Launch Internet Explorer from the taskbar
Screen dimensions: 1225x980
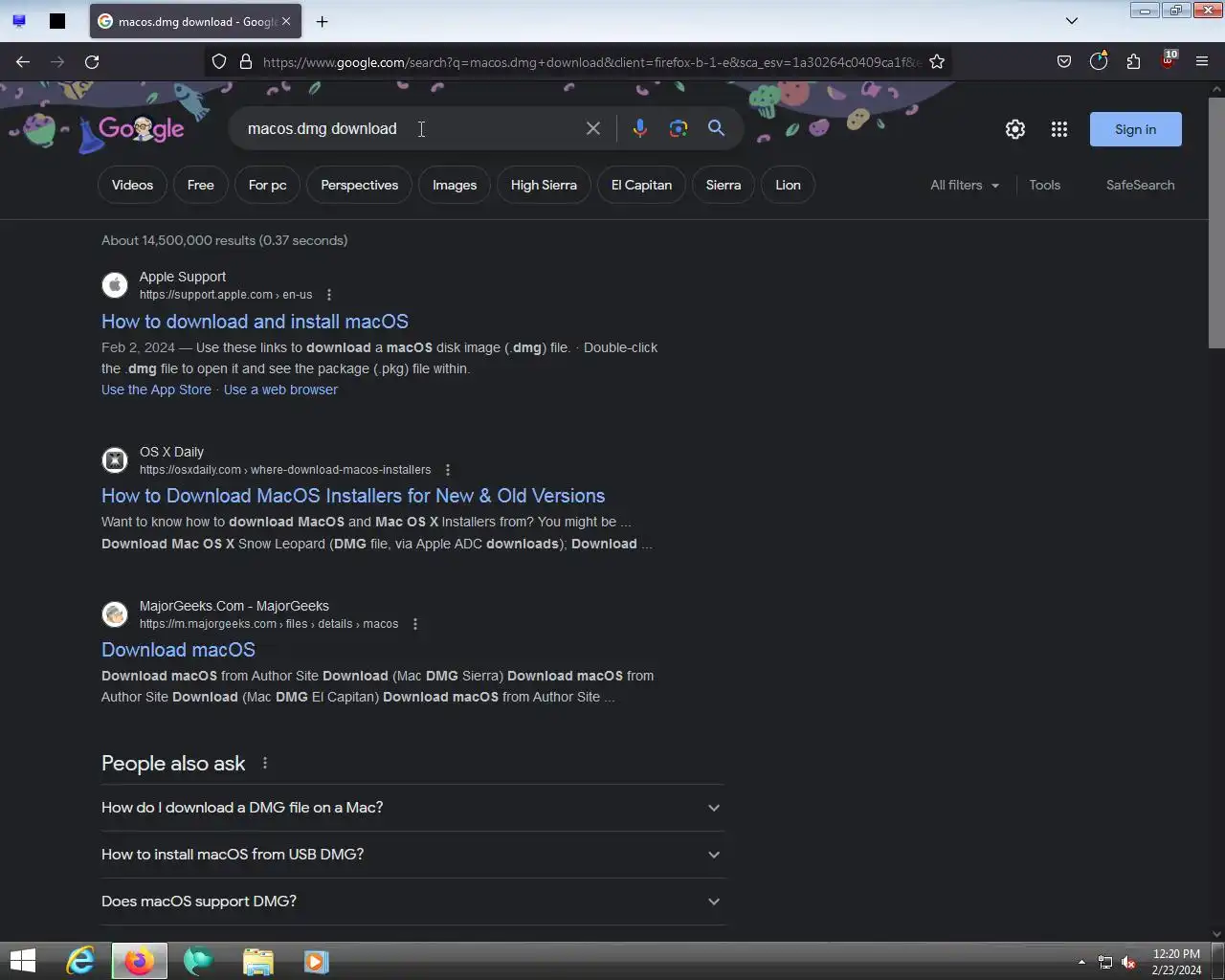tap(80, 961)
